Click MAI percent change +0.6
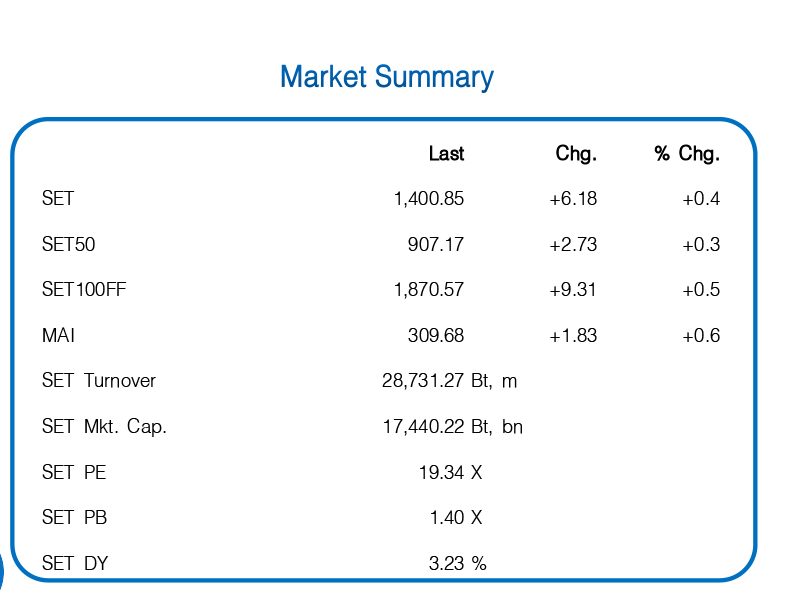The width and height of the screenshot is (790, 600). (701, 336)
